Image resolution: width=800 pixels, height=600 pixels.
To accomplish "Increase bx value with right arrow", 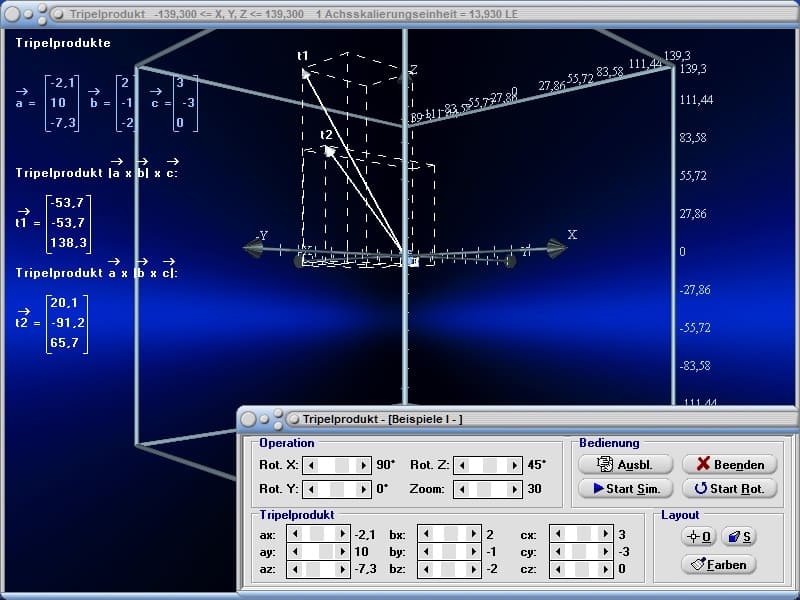I will [473, 534].
